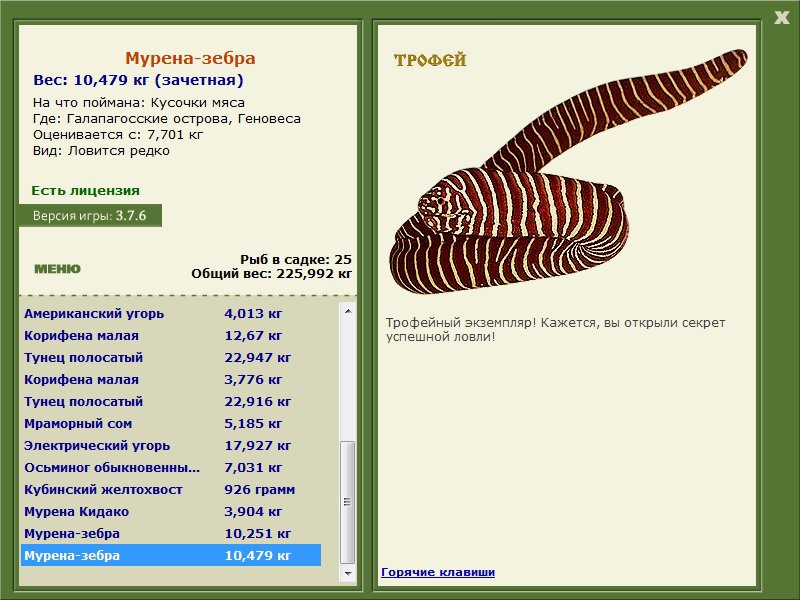Select the Осьминог обыкновенный row

click(x=171, y=467)
